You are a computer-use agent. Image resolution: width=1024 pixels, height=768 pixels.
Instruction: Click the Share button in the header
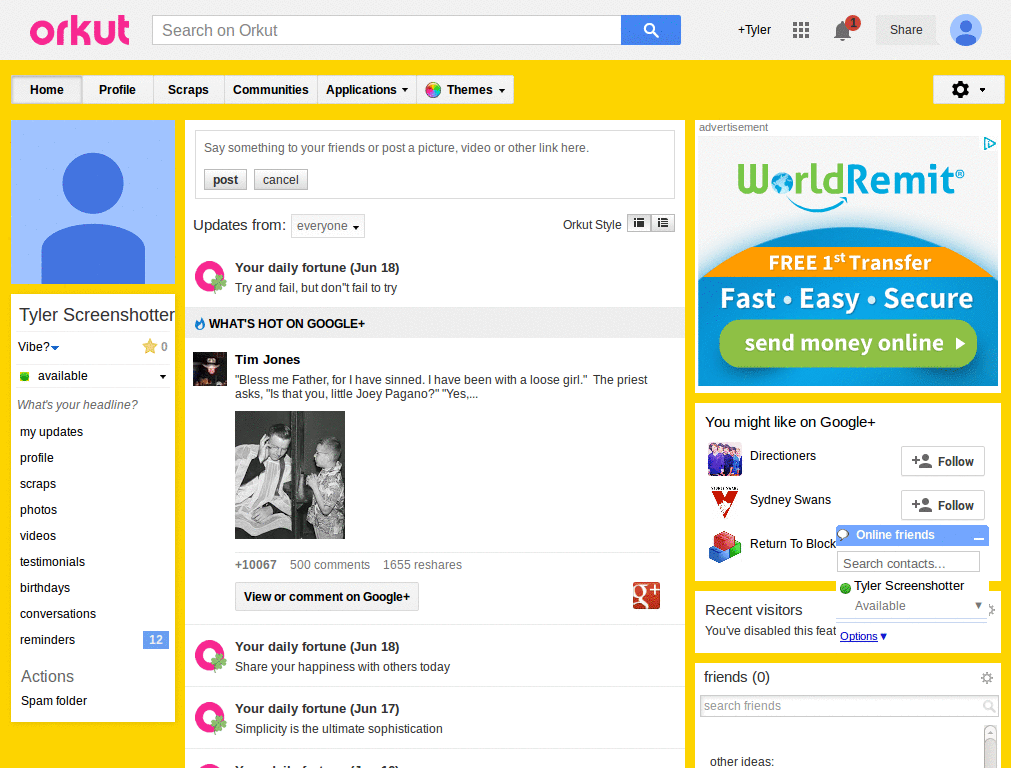(x=906, y=30)
